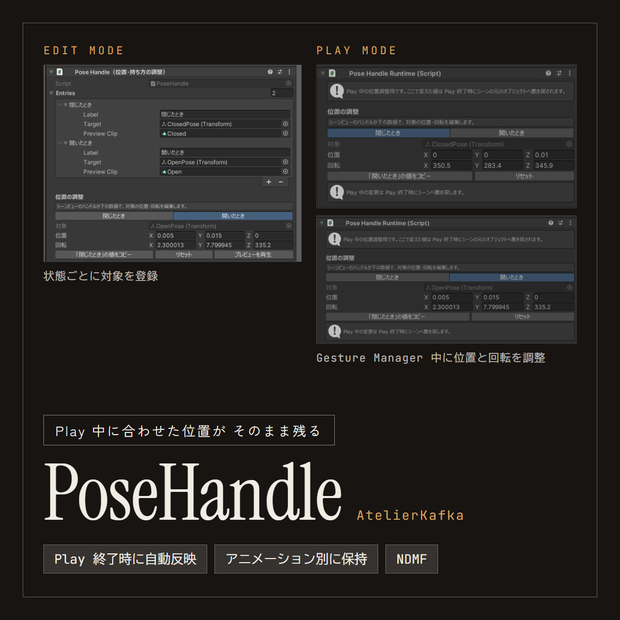Select the 開いたとき tab in the OpenPose runtime panel
This screenshot has width=620, height=620.
click(512, 277)
